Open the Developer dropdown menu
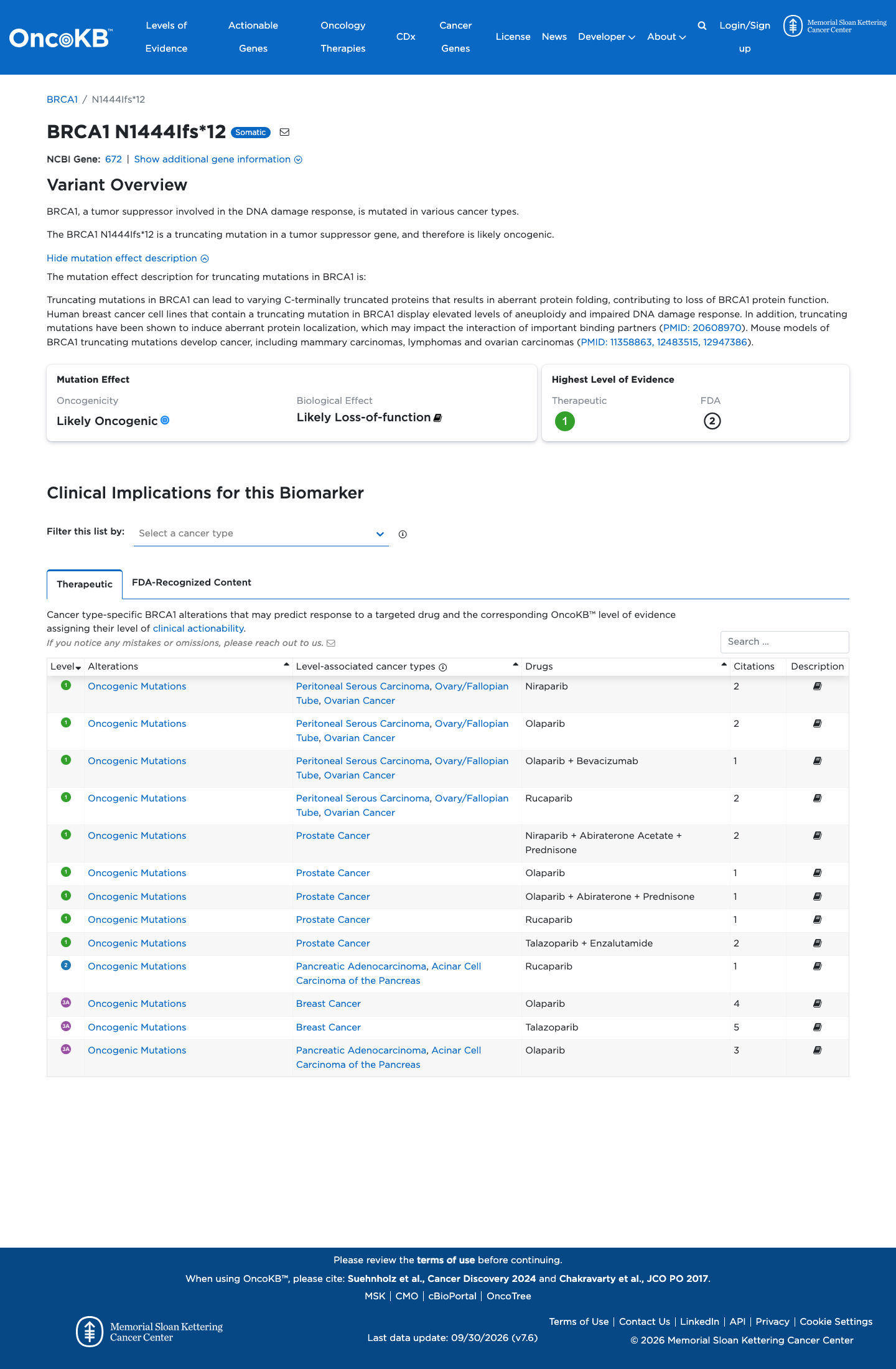The width and height of the screenshot is (896, 1369). [x=607, y=37]
